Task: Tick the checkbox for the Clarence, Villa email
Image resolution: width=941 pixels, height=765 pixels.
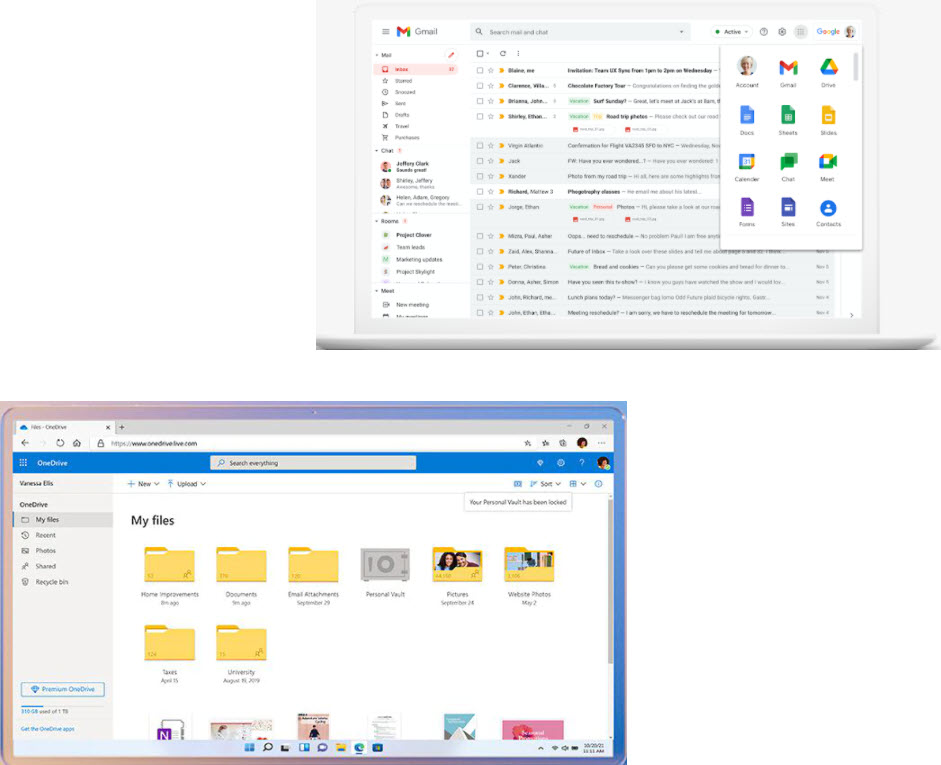Action: [480, 86]
